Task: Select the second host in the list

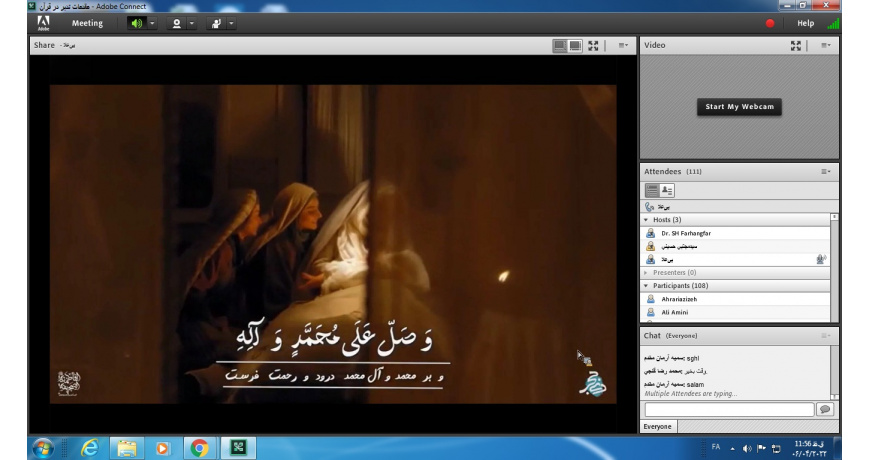Action: coord(736,246)
